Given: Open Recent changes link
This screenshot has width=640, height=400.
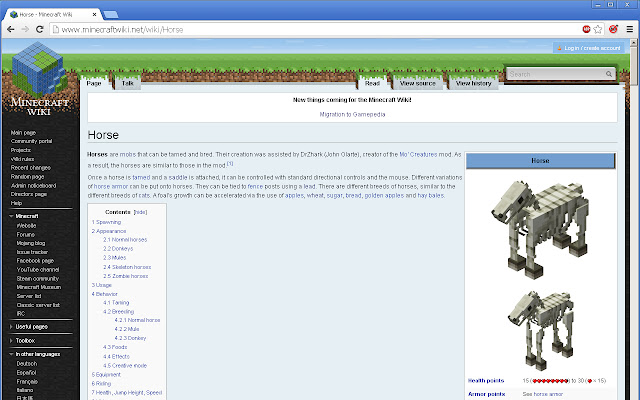Looking at the screenshot, I should click(x=31, y=168).
